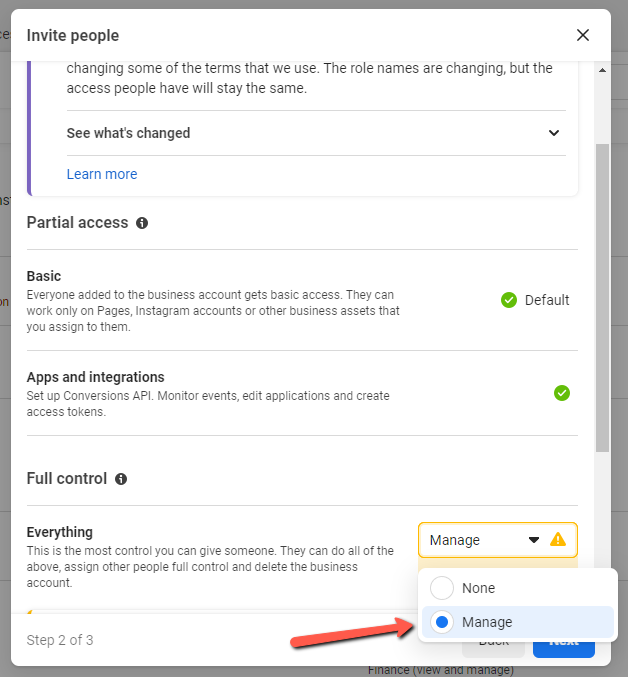Click the dropdown caret arrow beside Manage
628x677 pixels.
point(533,540)
